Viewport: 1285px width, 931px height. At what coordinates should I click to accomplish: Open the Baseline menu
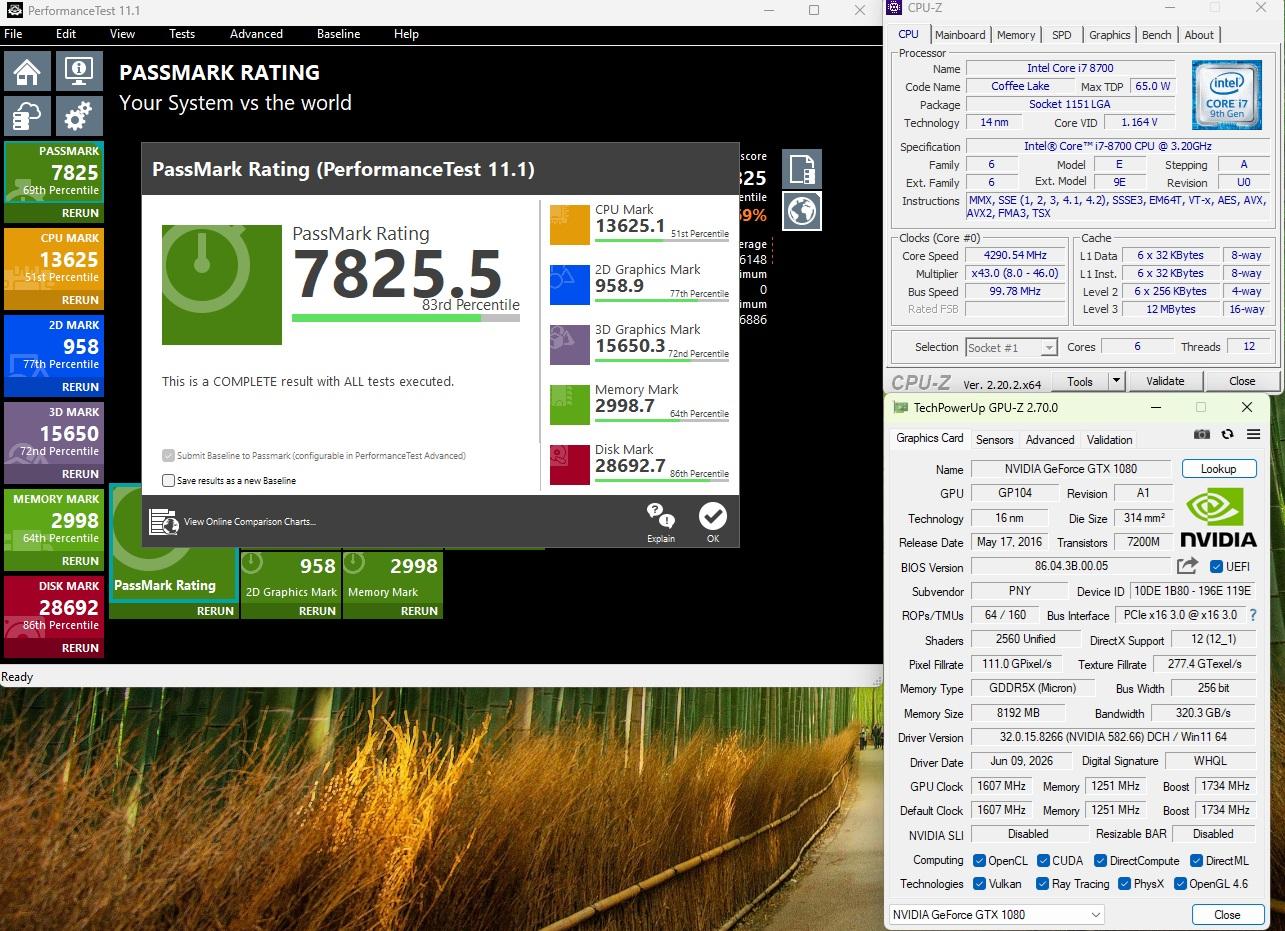338,33
